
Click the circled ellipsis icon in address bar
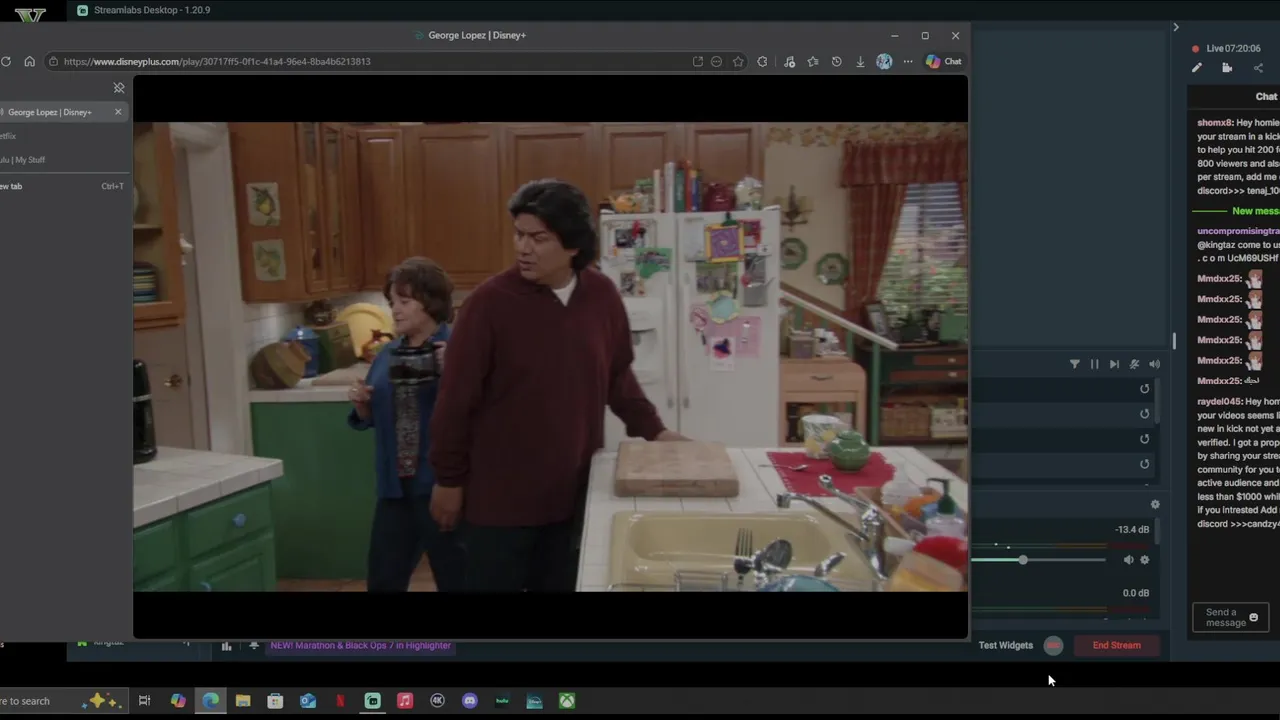pyautogui.click(x=716, y=61)
